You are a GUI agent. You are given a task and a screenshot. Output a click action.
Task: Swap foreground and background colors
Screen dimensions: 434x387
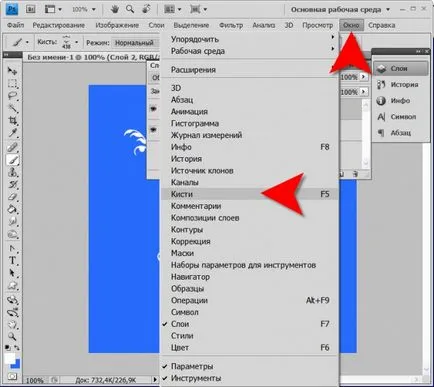(x=17, y=348)
